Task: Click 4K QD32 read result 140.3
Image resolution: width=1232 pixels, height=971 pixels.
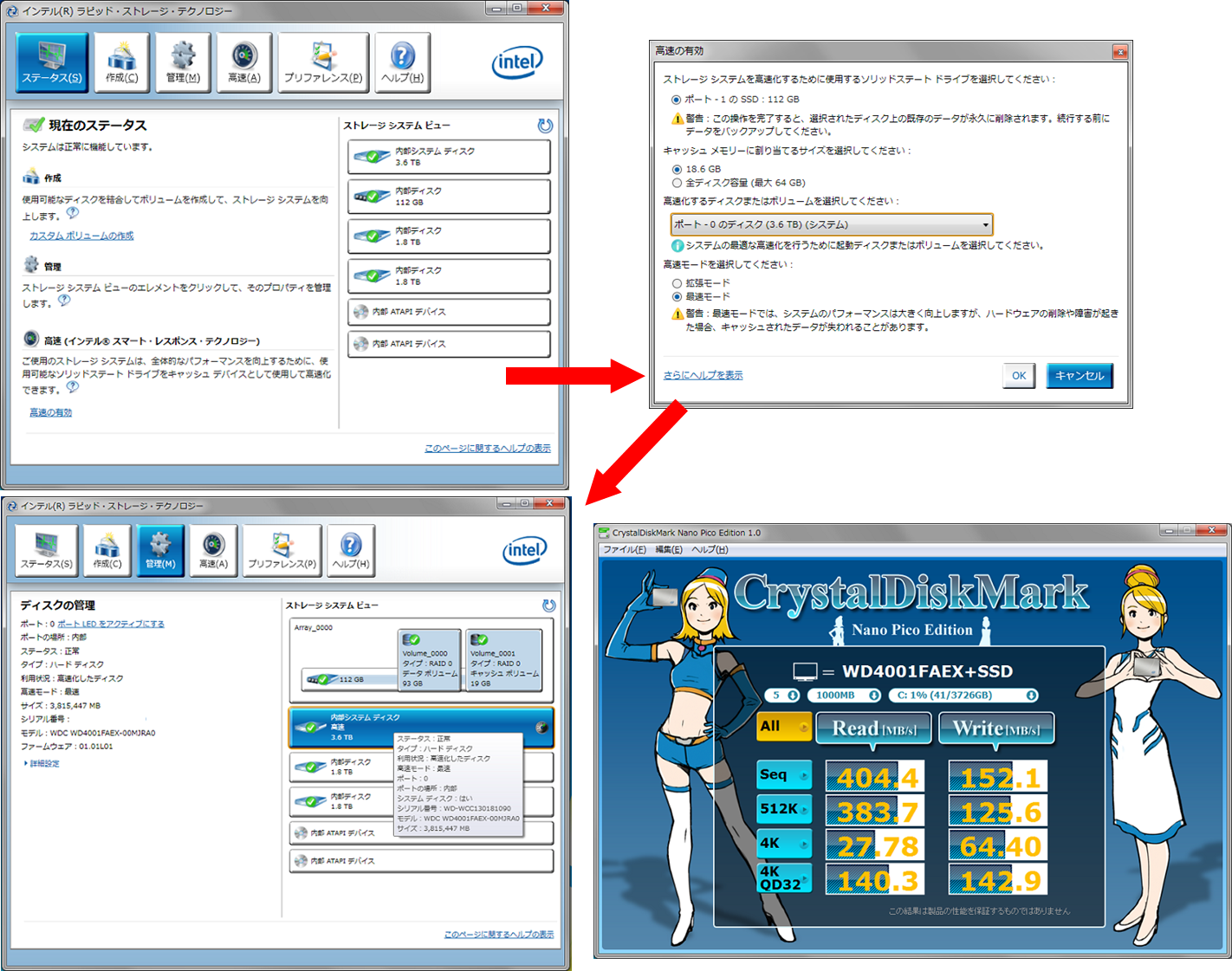Action: point(875,880)
